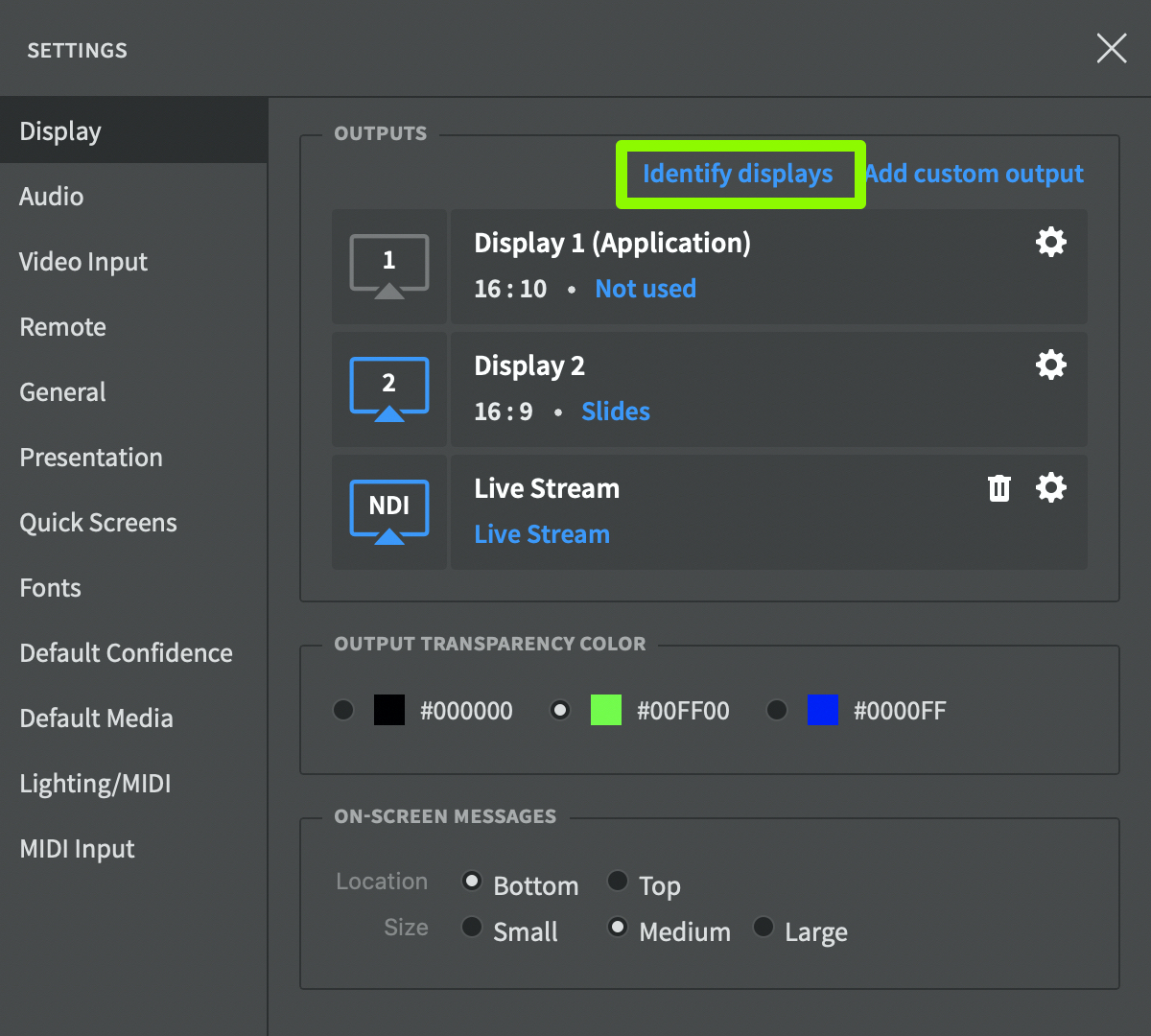This screenshot has width=1151, height=1036.
Task: Click the Display 1 monitor icon
Action: (389, 266)
